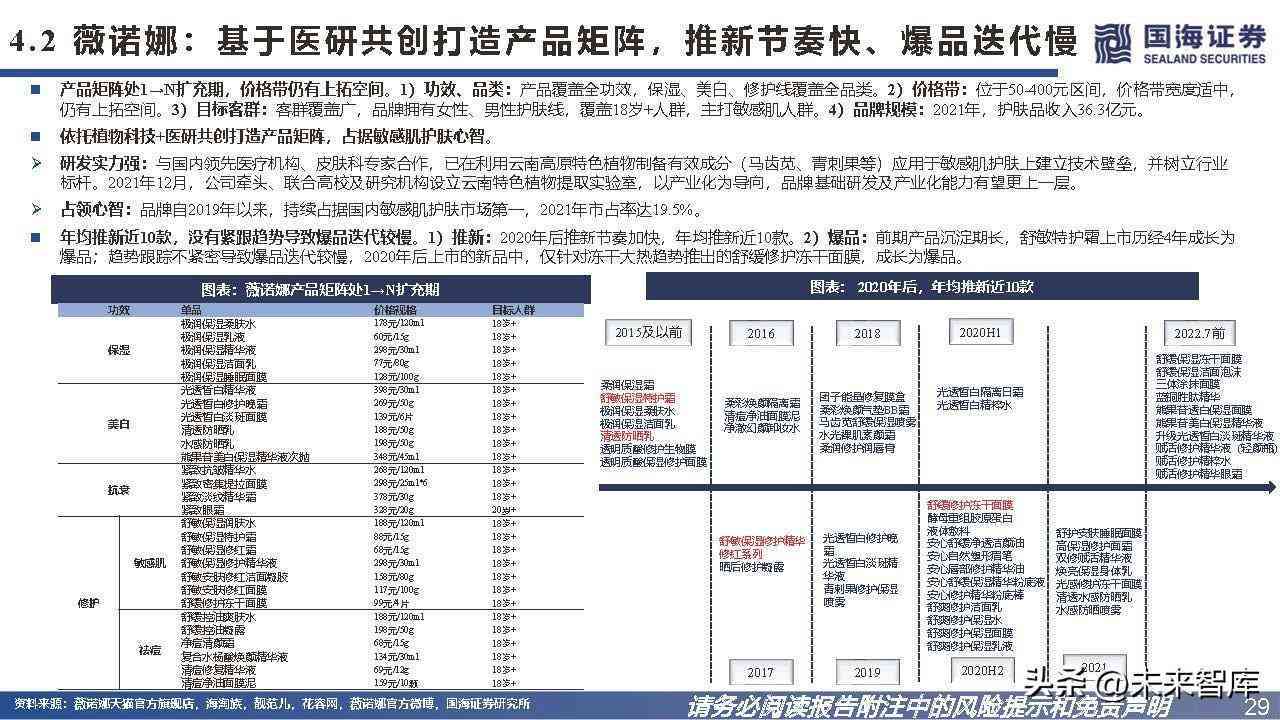Click the square bullet before 年均推新近10款
The height and width of the screenshot is (720, 1280).
[x=37, y=238]
